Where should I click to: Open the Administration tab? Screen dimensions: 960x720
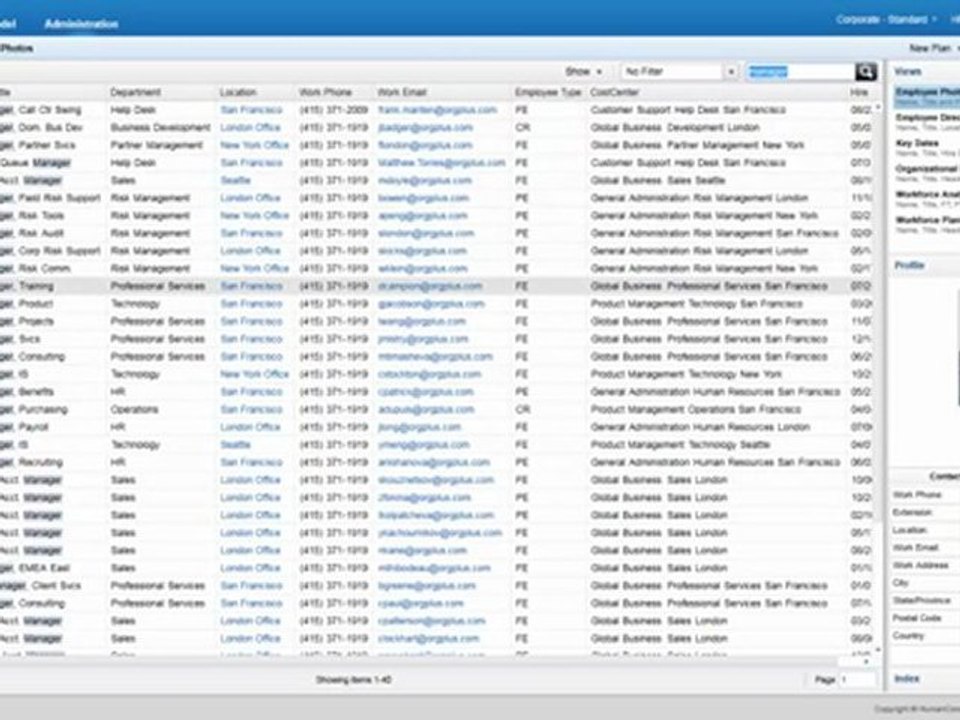[x=81, y=24]
